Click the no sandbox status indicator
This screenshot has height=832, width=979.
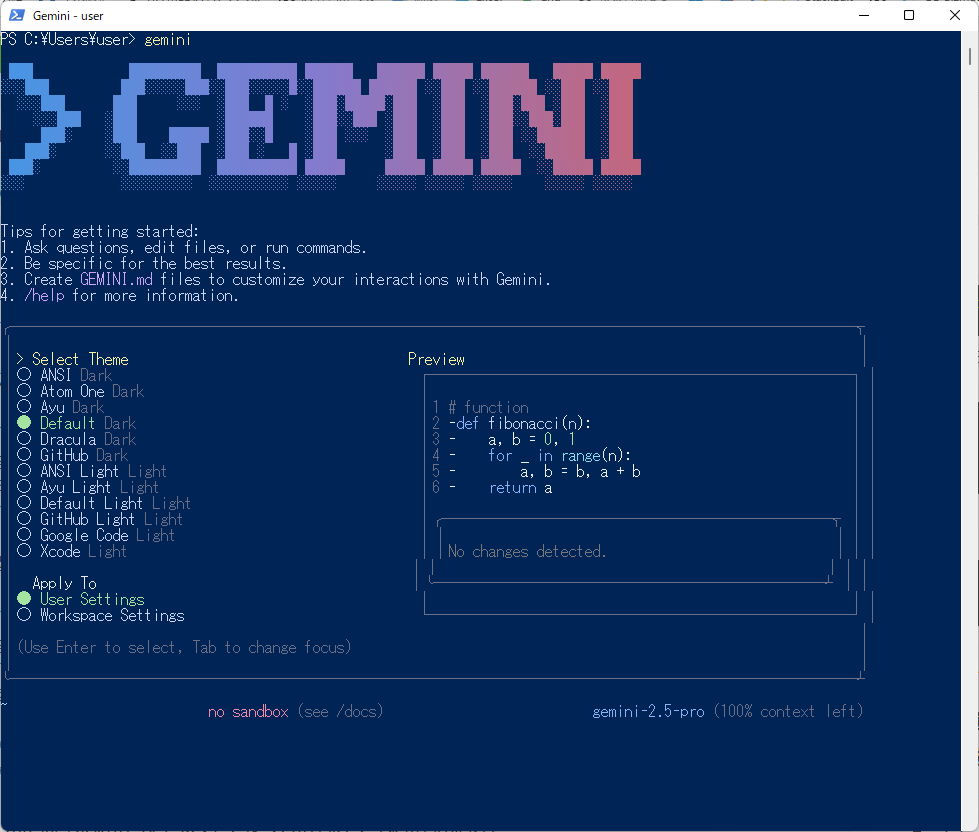point(248,711)
